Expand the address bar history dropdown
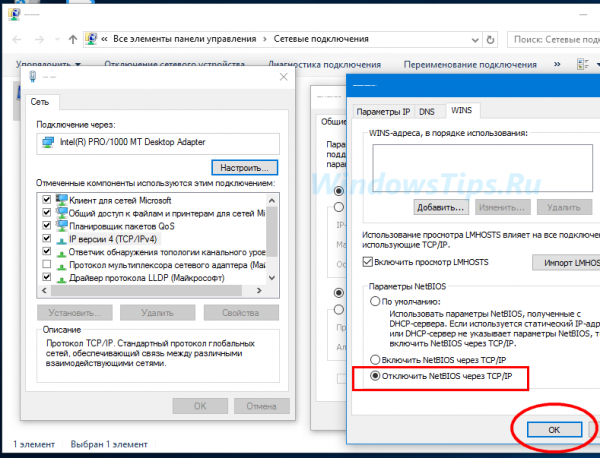The width and height of the screenshot is (600, 458). [x=475, y=40]
